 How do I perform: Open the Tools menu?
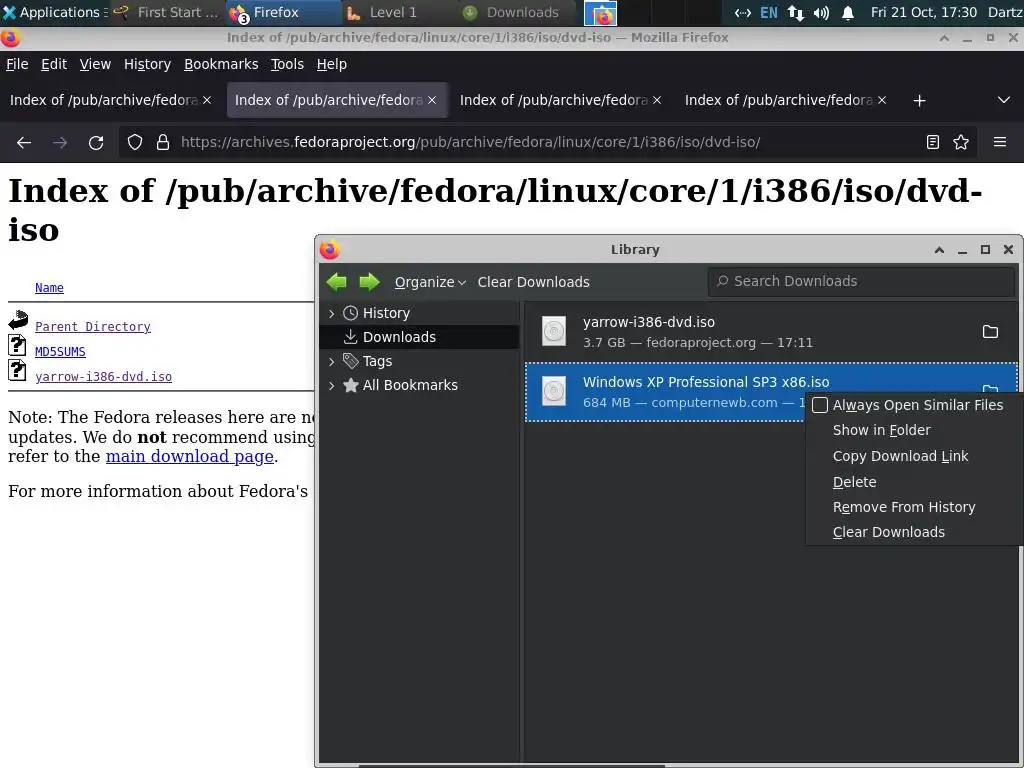287,64
